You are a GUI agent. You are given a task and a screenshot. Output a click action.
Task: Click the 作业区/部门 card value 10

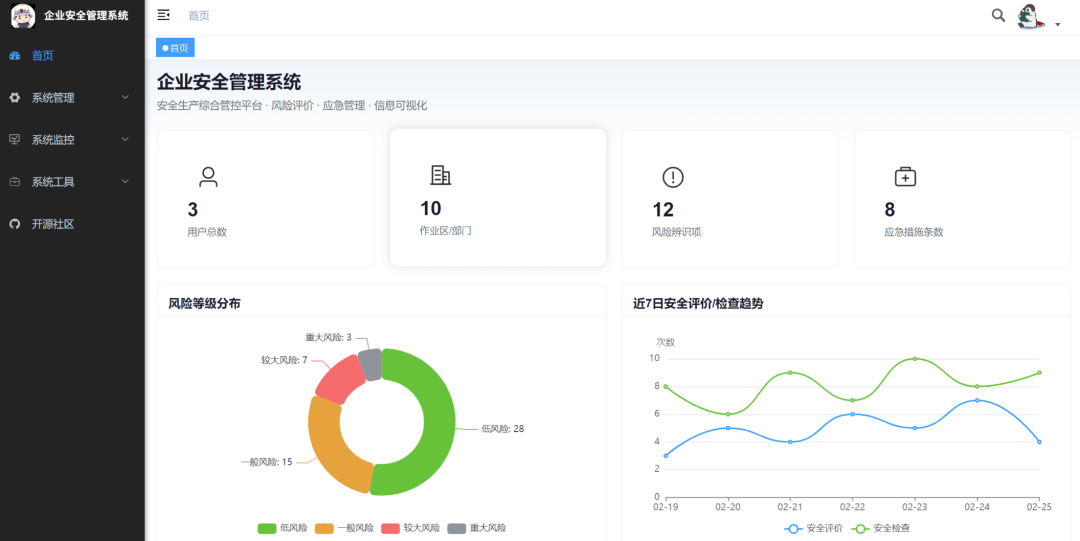(430, 209)
